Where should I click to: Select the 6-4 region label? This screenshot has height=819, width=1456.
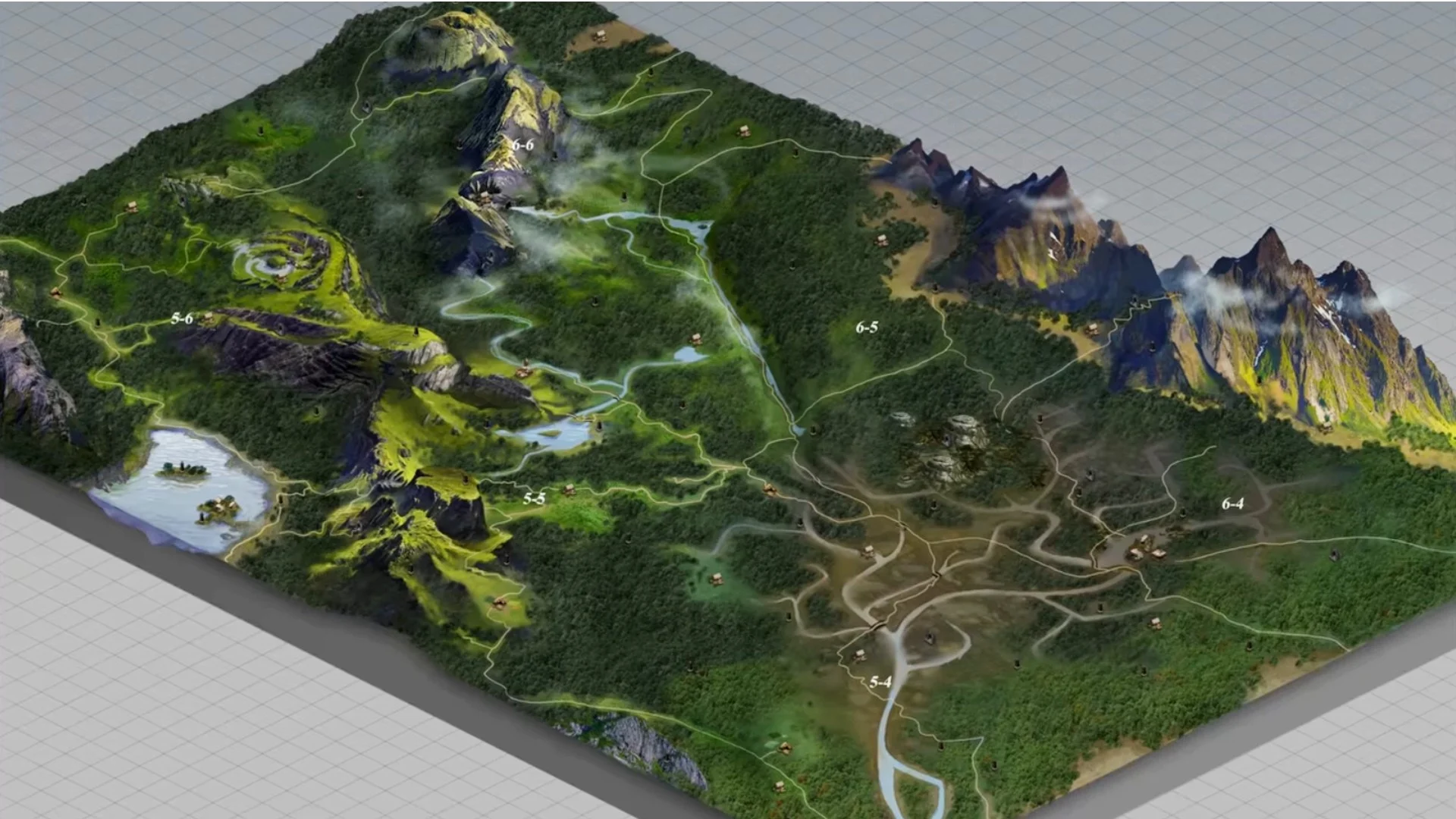coord(1232,504)
